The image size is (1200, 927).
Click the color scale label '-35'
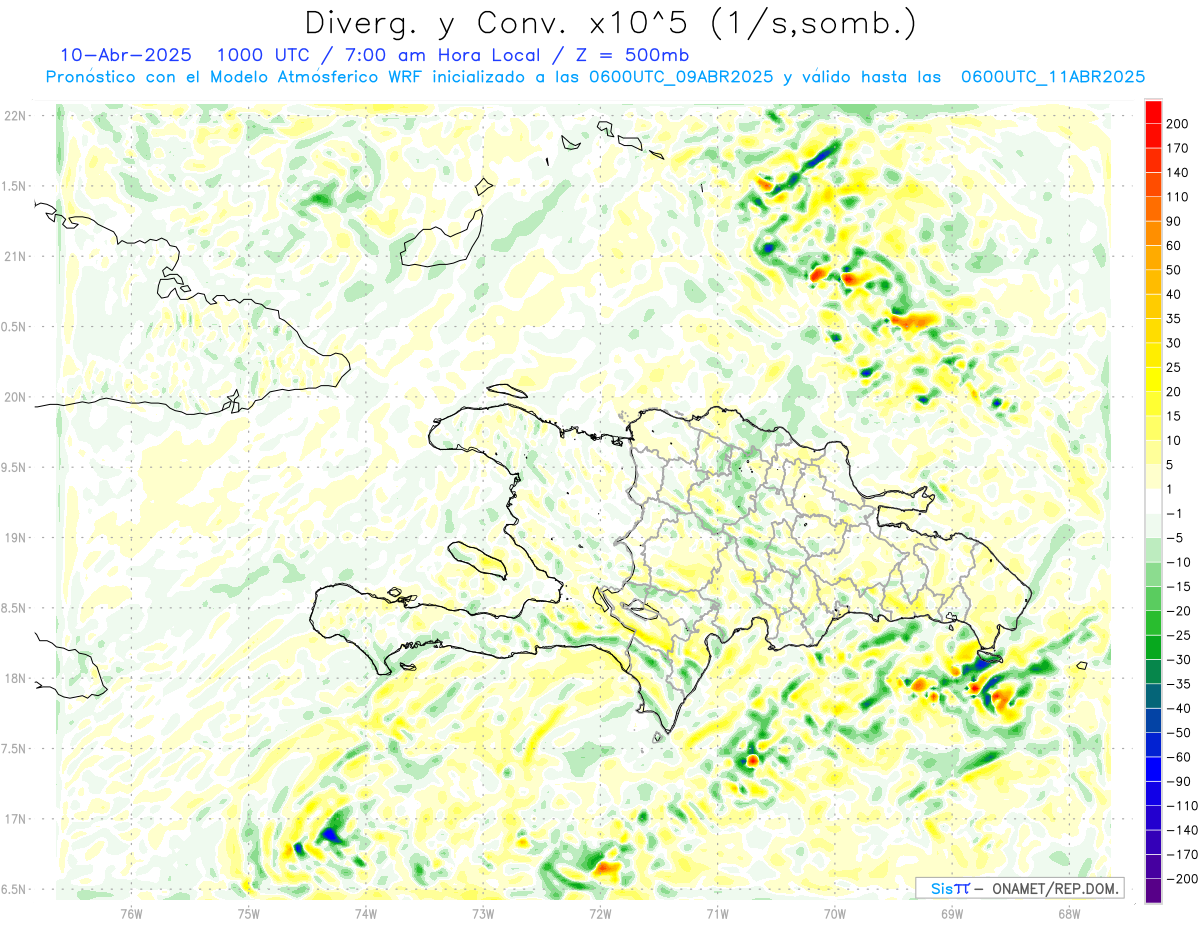tap(1177, 684)
